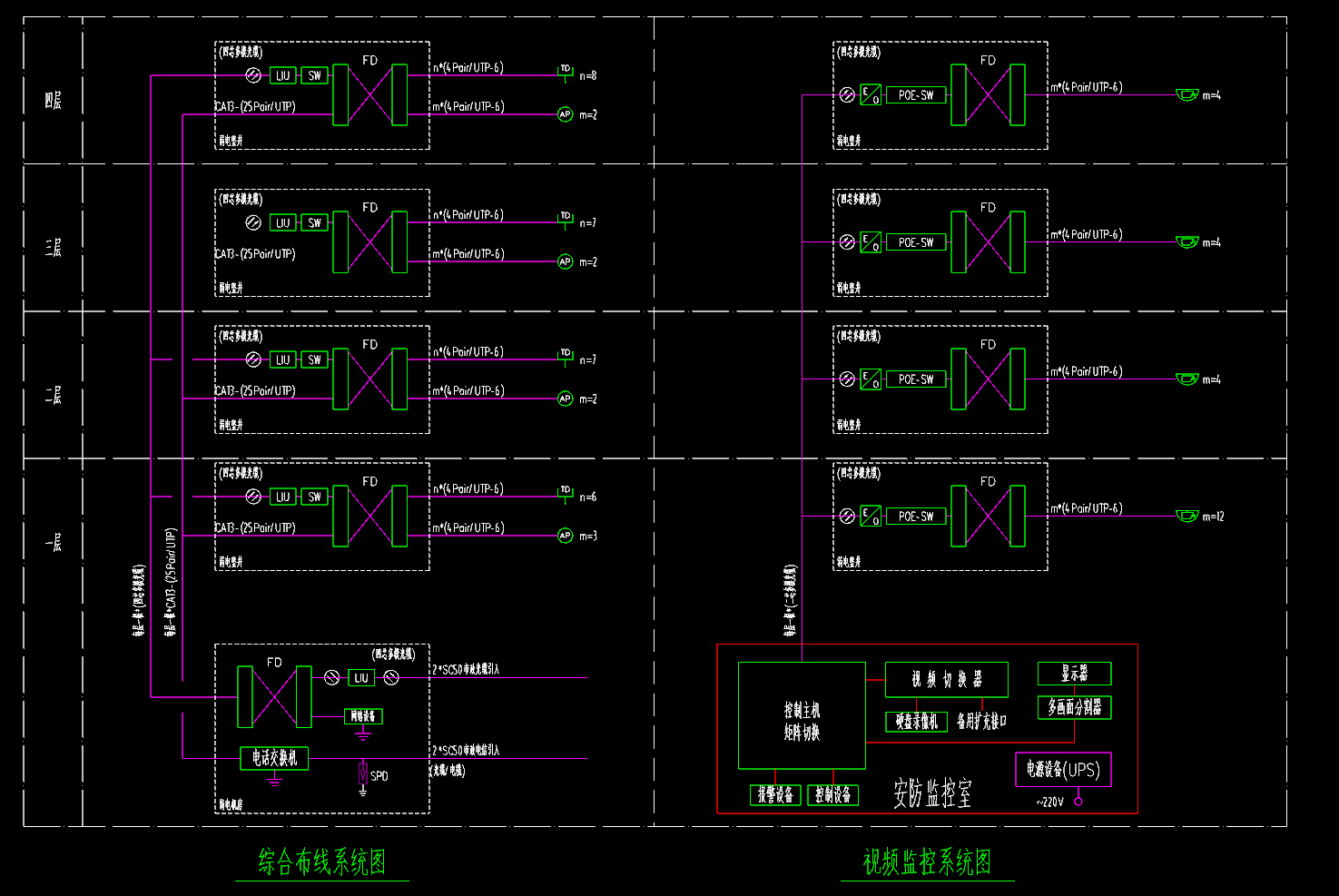Screen dimensions: 1339x896
Task: Select the 视频切换器 box
Action: pos(947,679)
